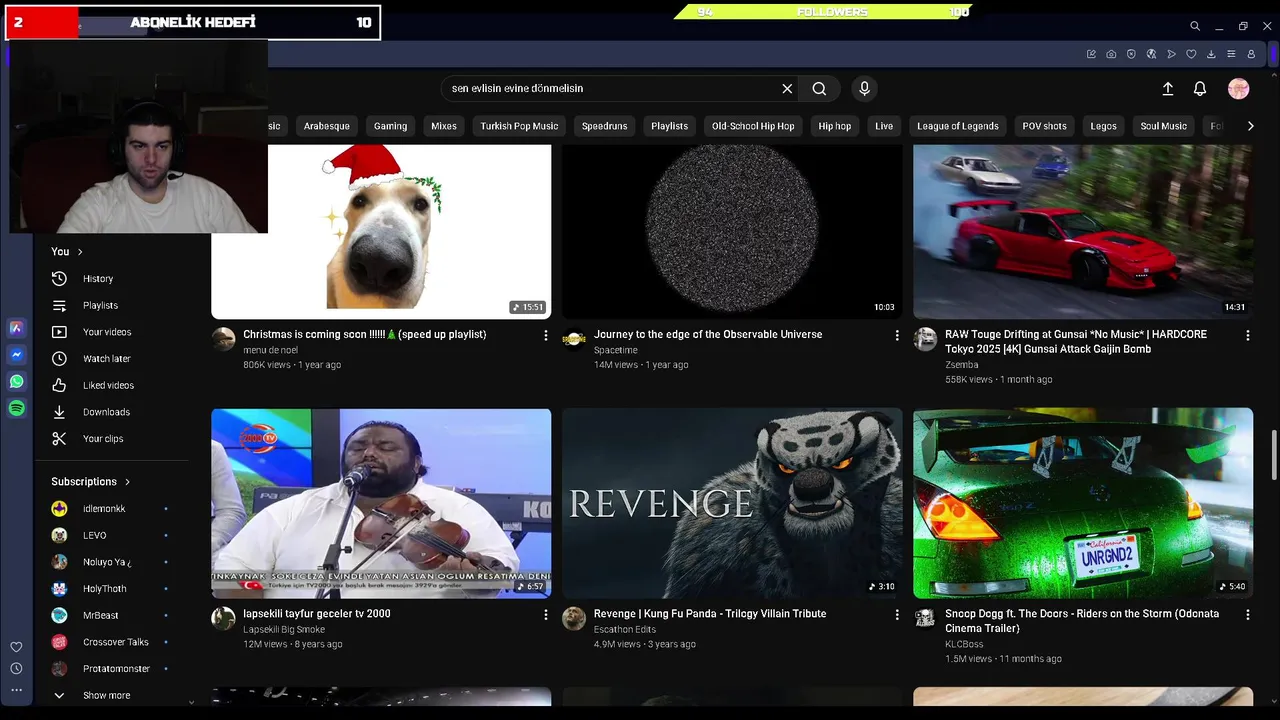Image resolution: width=1280 pixels, height=720 pixels.
Task: Open Aria AI in the Opera sidebar
Action: pyautogui.click(x=16, y=328)
